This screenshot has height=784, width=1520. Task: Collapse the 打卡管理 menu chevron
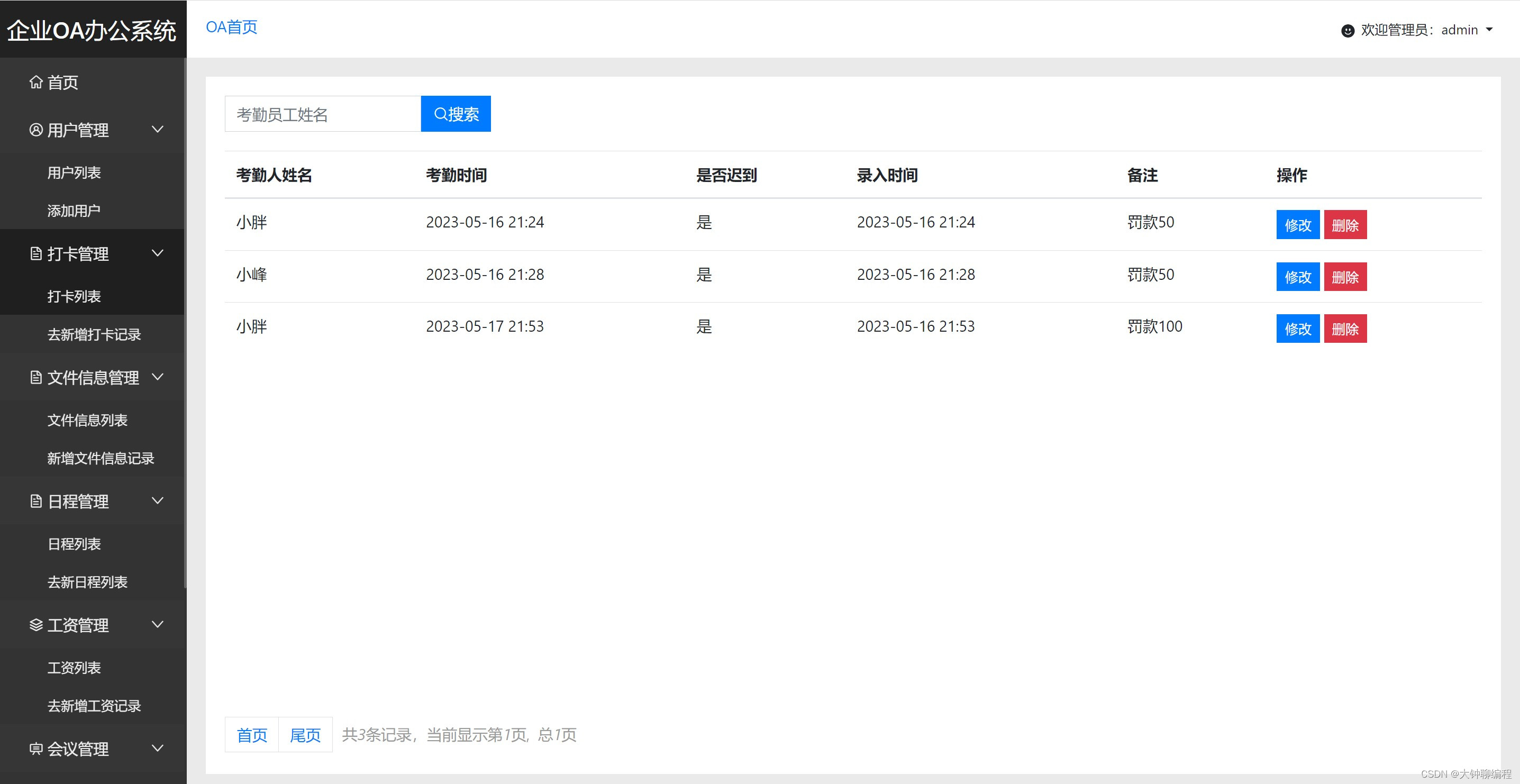click(x=158, y=253)
